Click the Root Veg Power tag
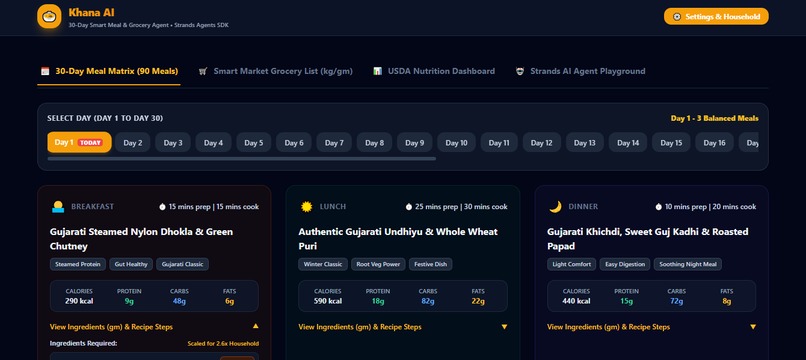The image size is (806, 360). tap(378, 264)
